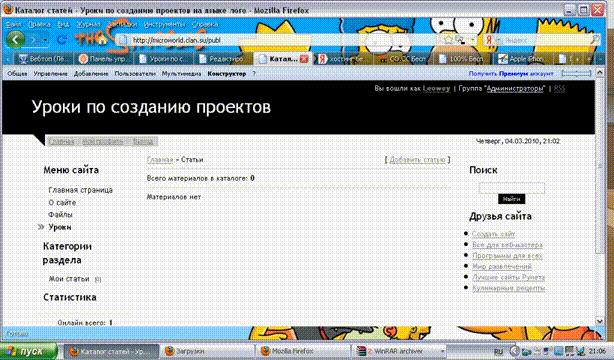Click the magnifier icon in search bar
The height and width of the screenshot is (360, 614).
(x=595, y=40)
